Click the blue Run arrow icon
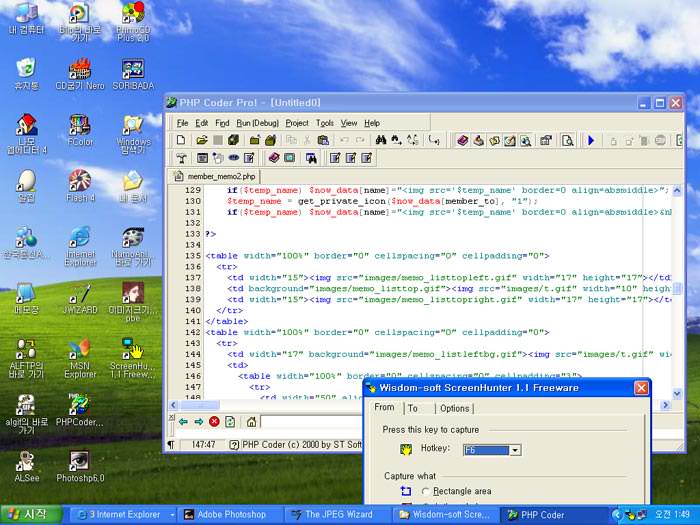This screenshot has width=700, height=525. [591, 141]
